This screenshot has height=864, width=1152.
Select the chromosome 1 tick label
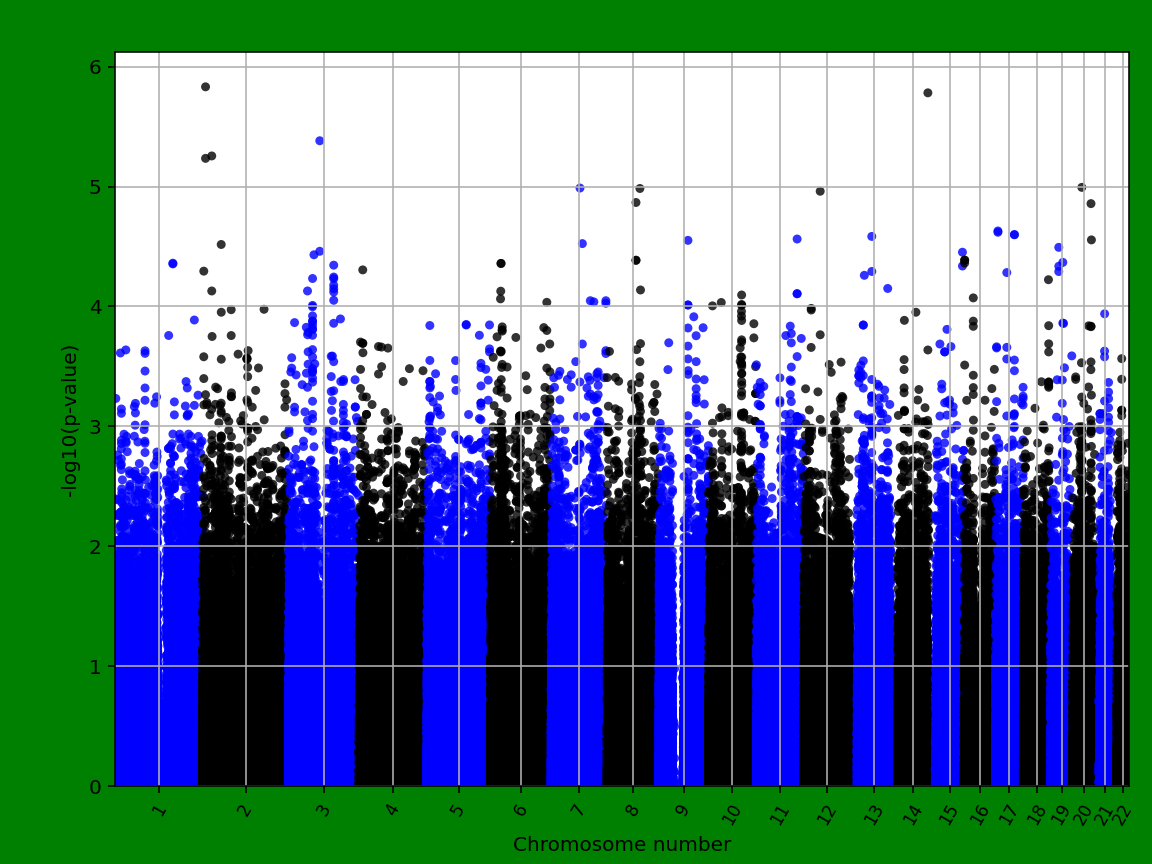(x=156, y=806)
